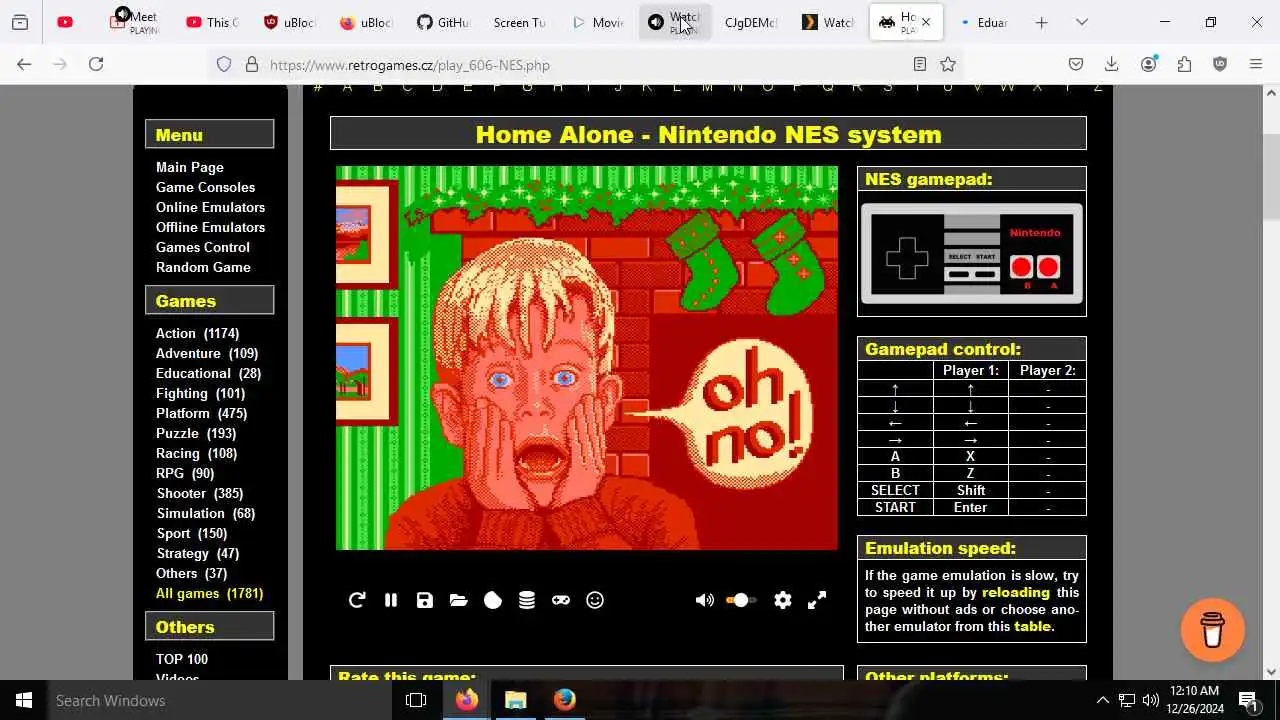Show site security padlock info
Screen dimensions: 1280x720
[x=252, y=64]
